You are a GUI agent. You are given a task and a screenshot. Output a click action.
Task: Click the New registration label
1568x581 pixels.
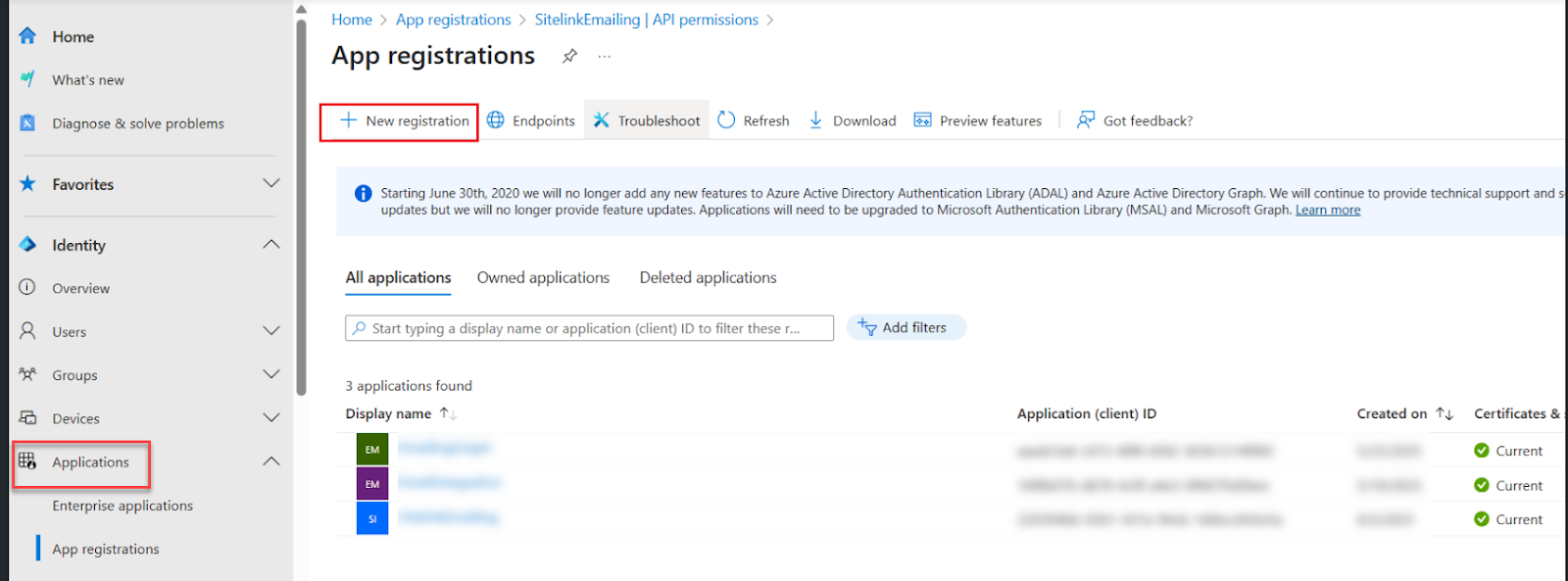[417, 121]
